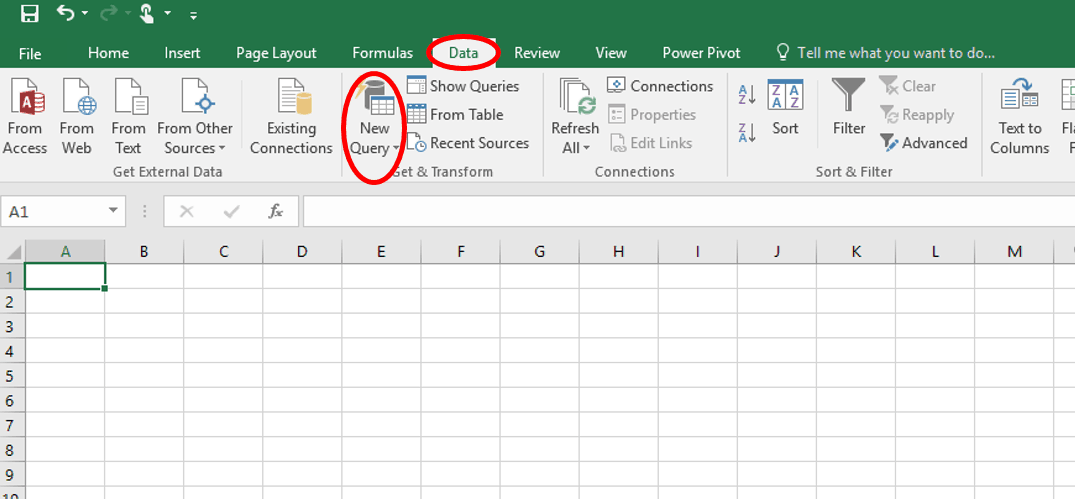Click the Cancel X in formula bar

186,212
